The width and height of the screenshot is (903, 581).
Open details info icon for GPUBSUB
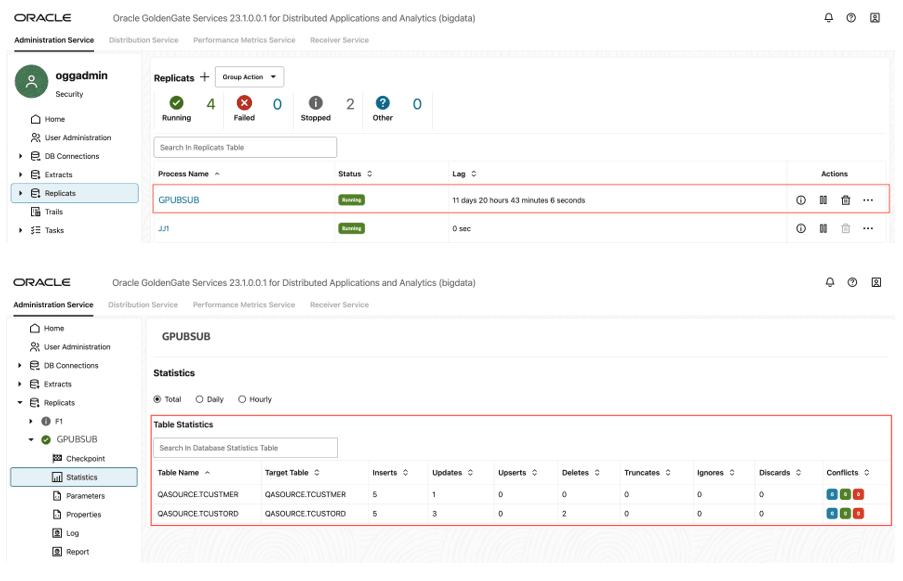[801, 200]
